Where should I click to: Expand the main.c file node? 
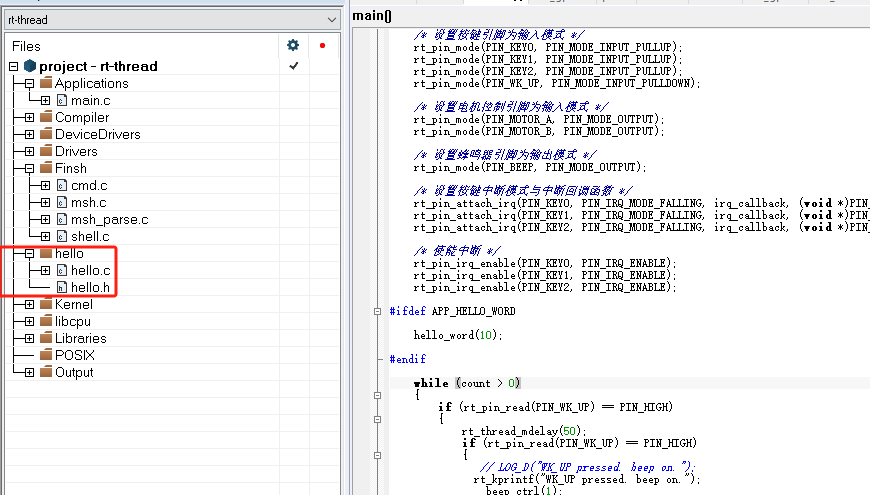[45, 100]
